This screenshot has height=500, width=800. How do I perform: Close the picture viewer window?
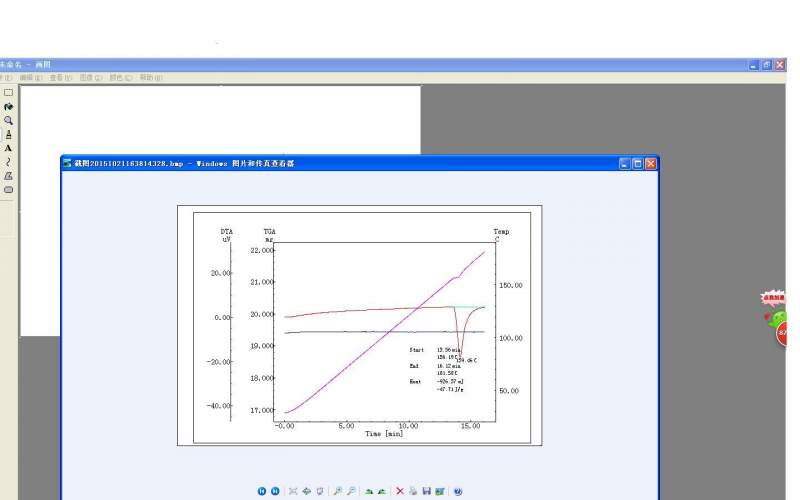(x=651, y=163)
